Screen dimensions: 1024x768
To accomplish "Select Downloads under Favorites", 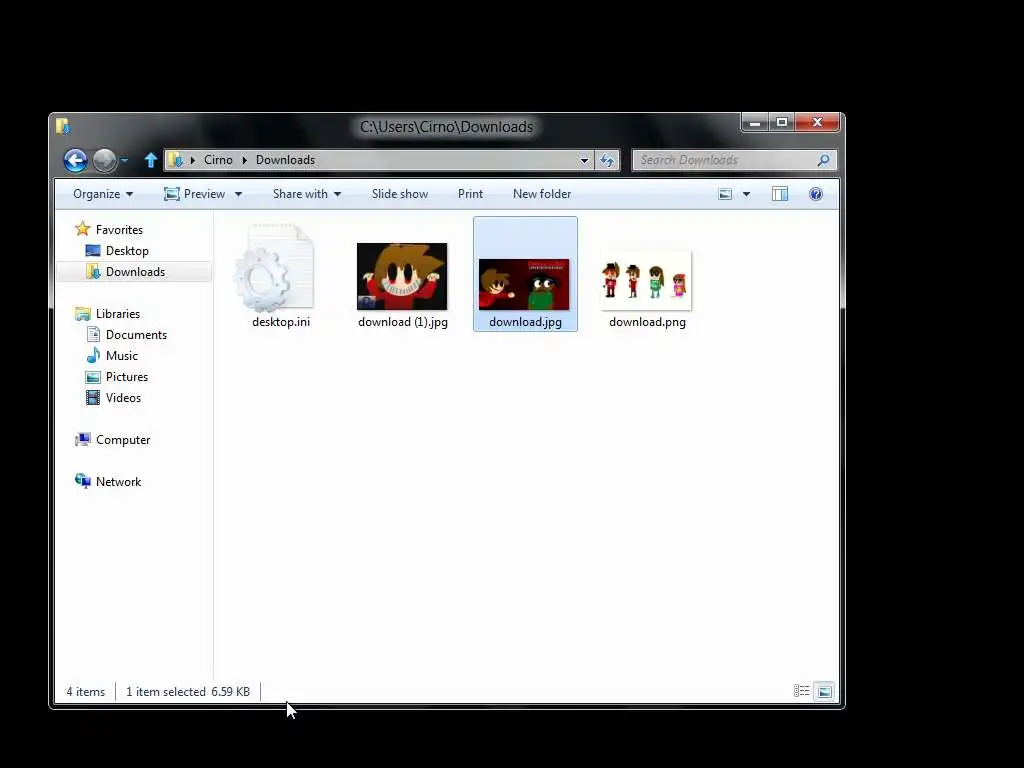I will (135, 272).
